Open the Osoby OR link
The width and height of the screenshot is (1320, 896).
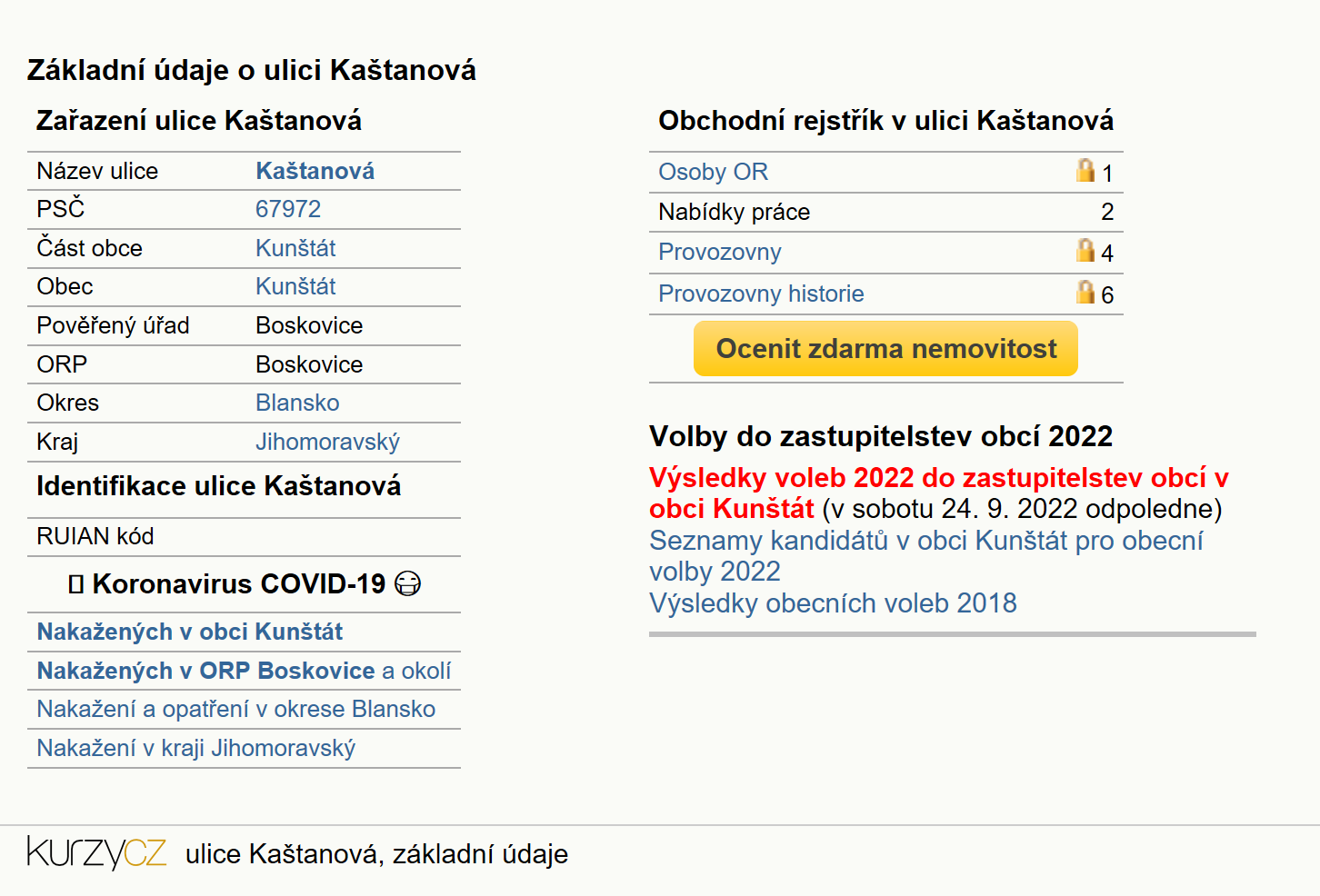[713, 172]
